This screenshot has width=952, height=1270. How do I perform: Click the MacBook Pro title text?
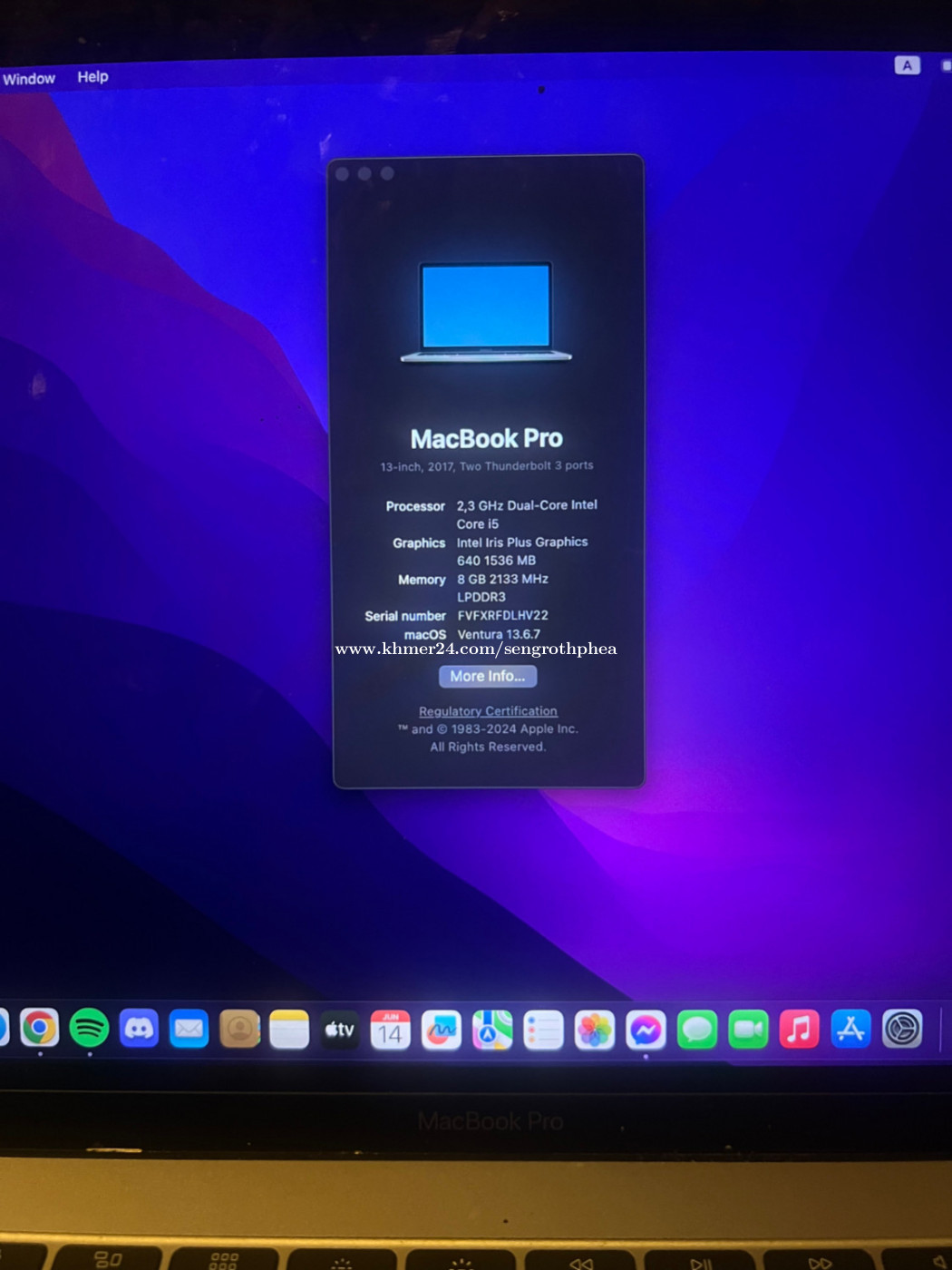pyautogui.click(x=487, y=439)
